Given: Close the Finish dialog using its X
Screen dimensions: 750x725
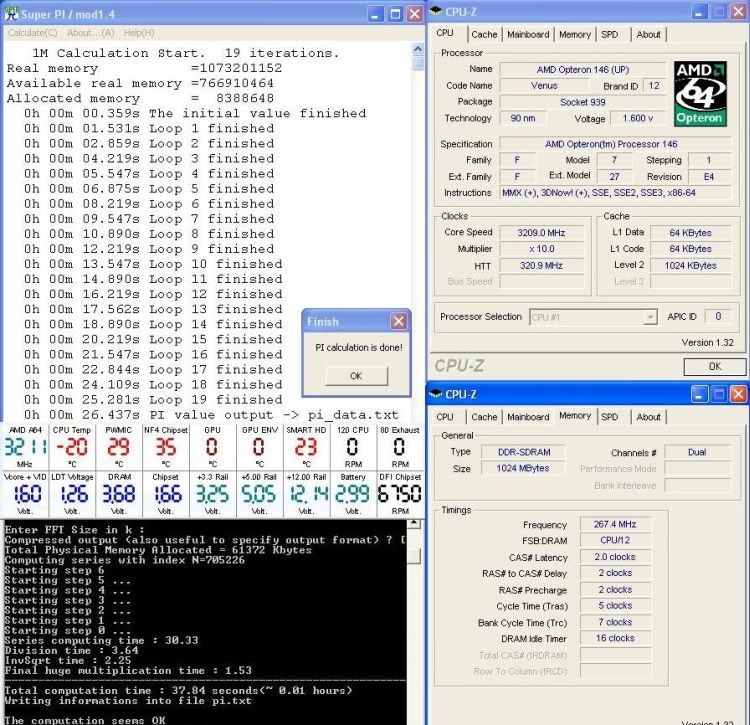Looking at the screenshot, I should point(398,322).
